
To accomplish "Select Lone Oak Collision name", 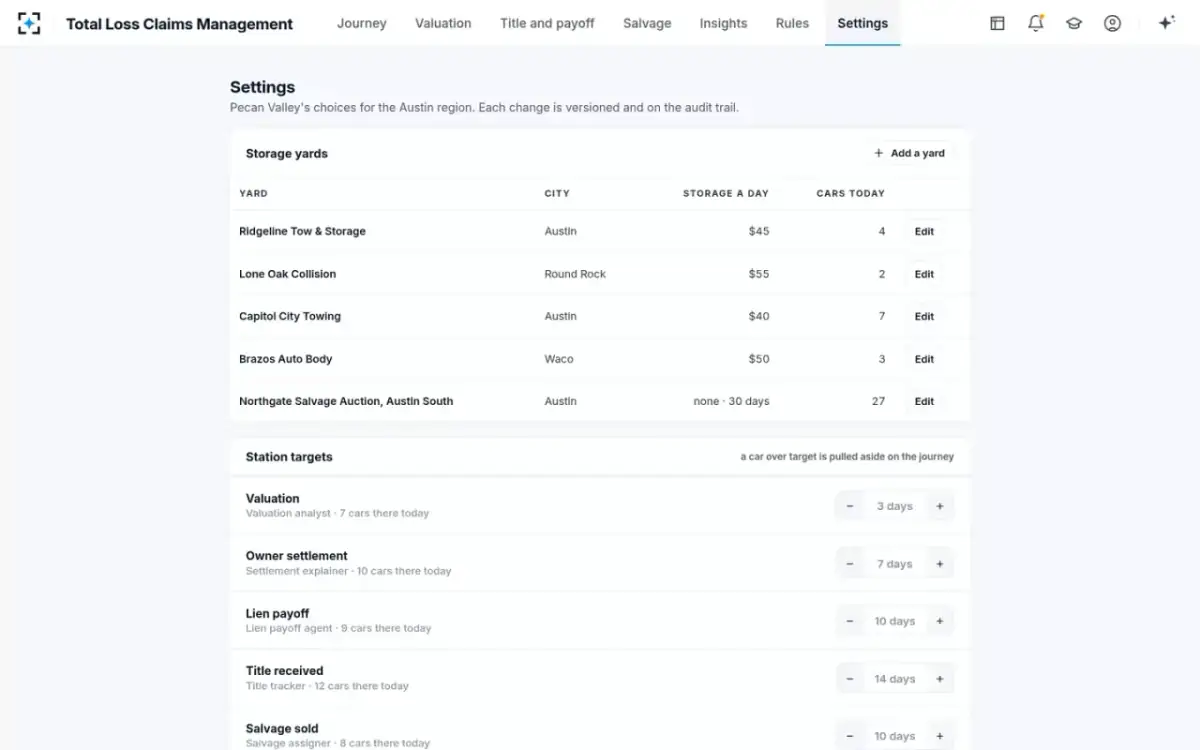I will 287,274.
